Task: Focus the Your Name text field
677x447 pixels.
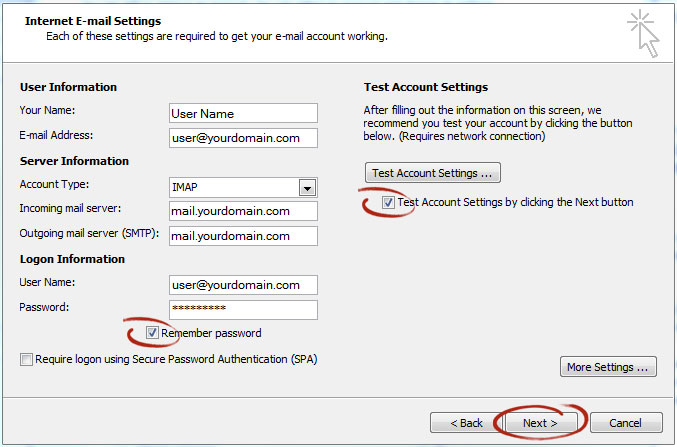Action: 243,113
